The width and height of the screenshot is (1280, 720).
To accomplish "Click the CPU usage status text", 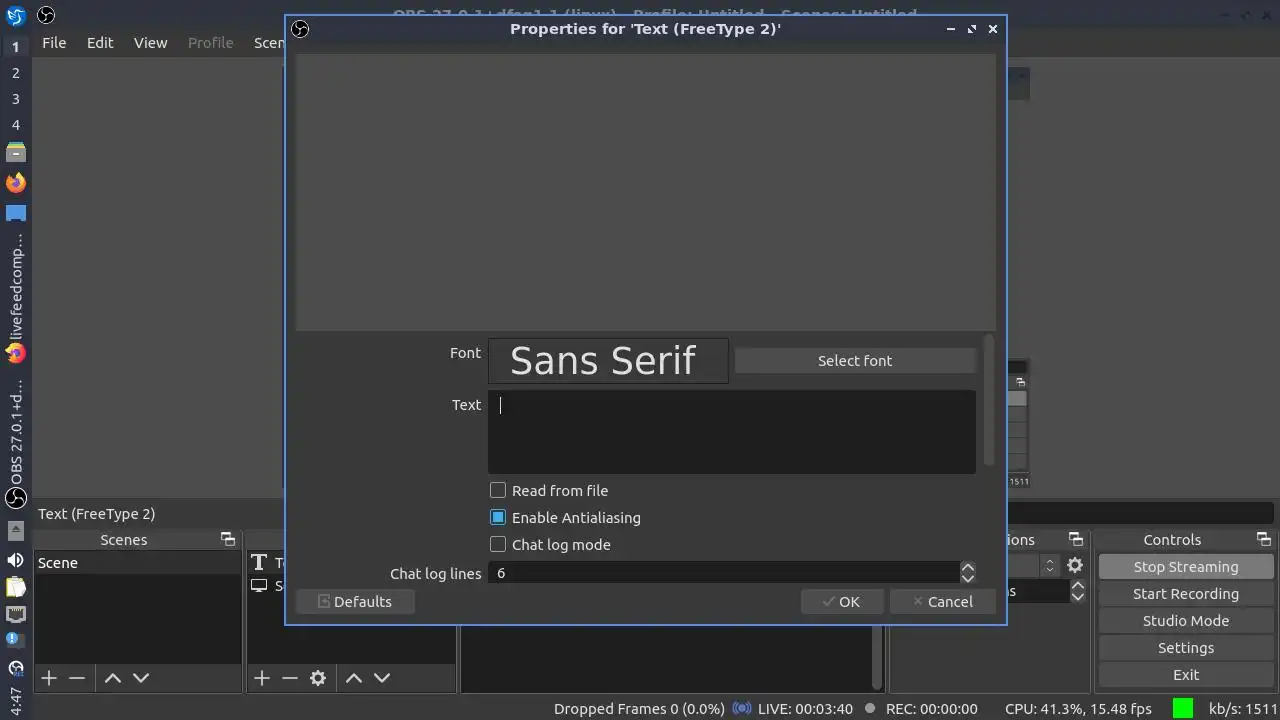I will pyautogui.click(x=1078, y=709).
